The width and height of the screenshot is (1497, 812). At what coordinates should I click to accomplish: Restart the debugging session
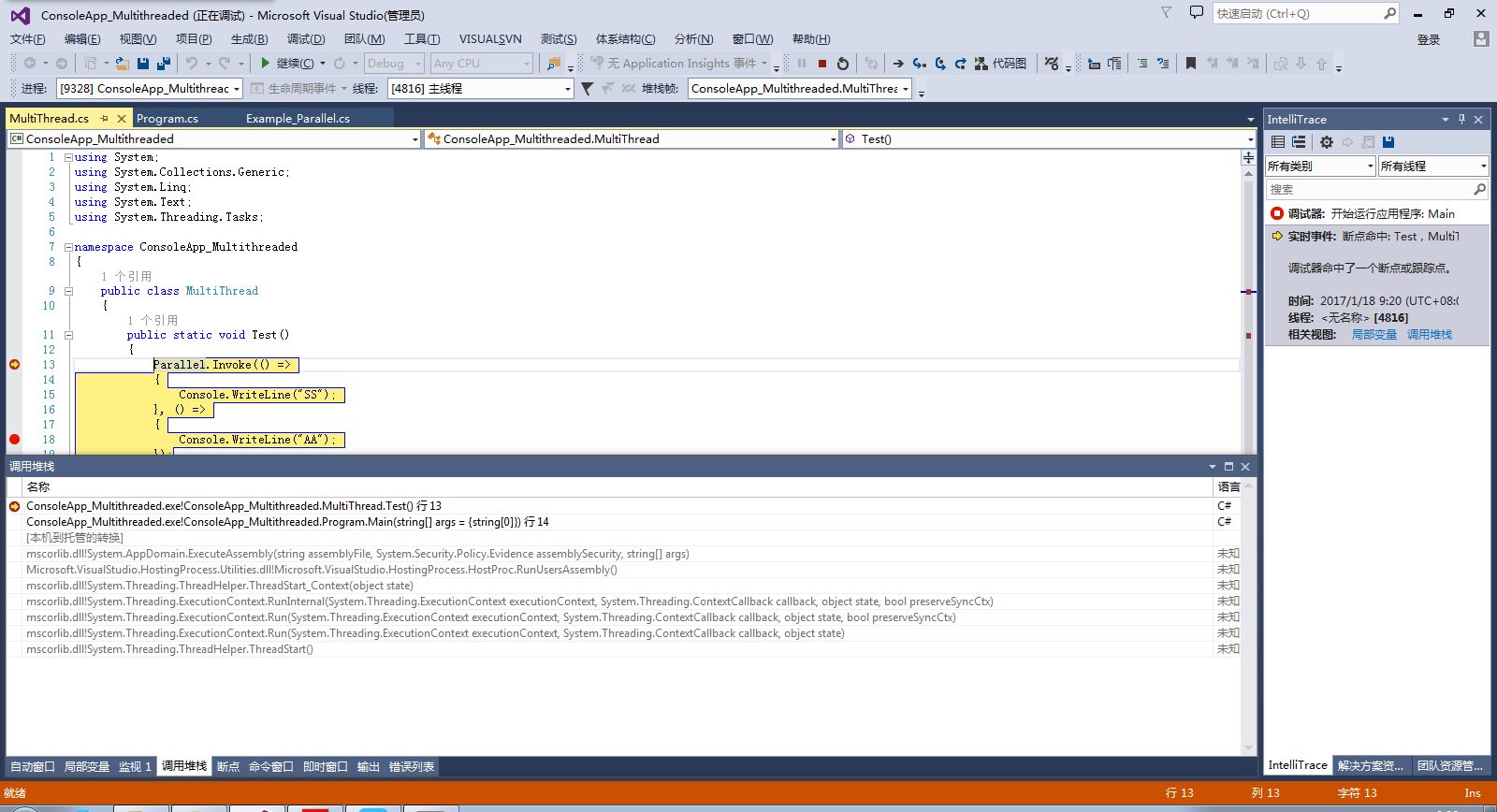click(x=843, y=64)
